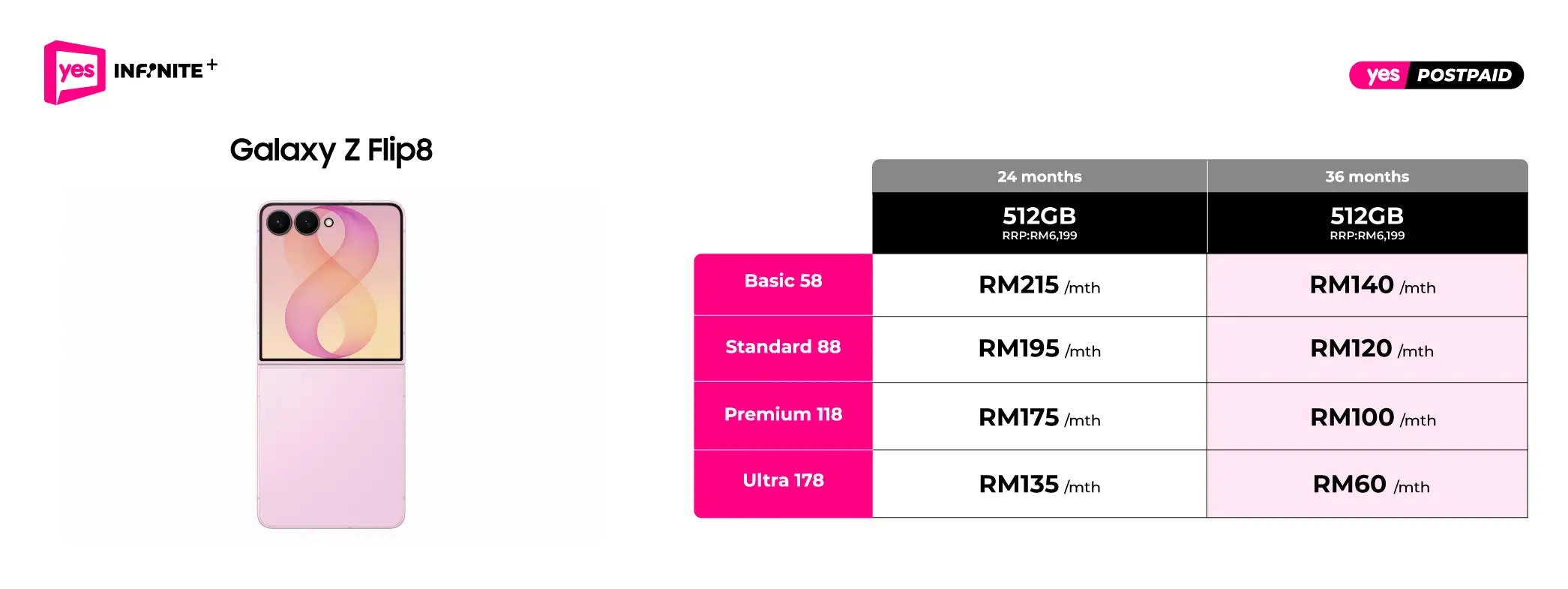Click the Yes Postpaid badge
Image resolution: width=1568 pixels, height=589 pixels.
[x=1436, y=75]
